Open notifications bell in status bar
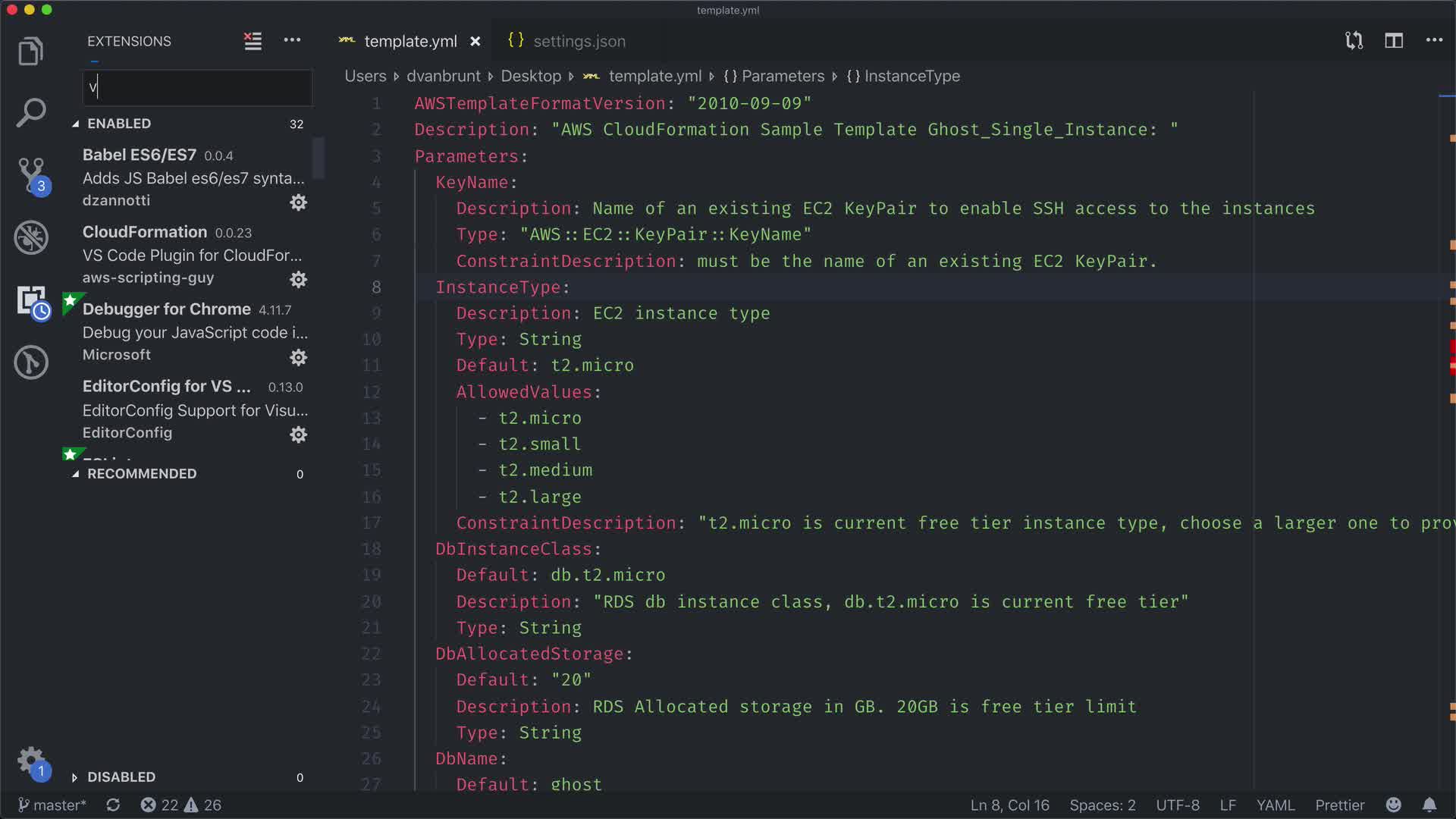1456x819 pixels. point(1429,805)
